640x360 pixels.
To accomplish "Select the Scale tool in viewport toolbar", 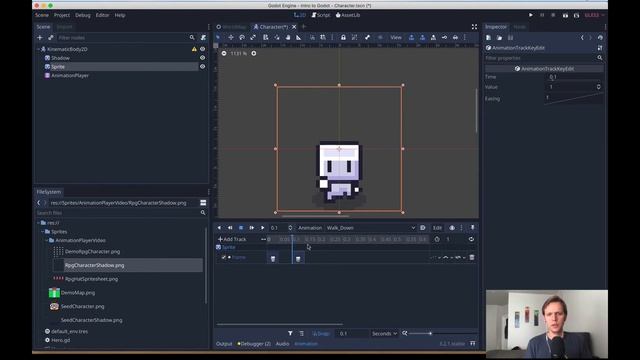I will [253, 38].
